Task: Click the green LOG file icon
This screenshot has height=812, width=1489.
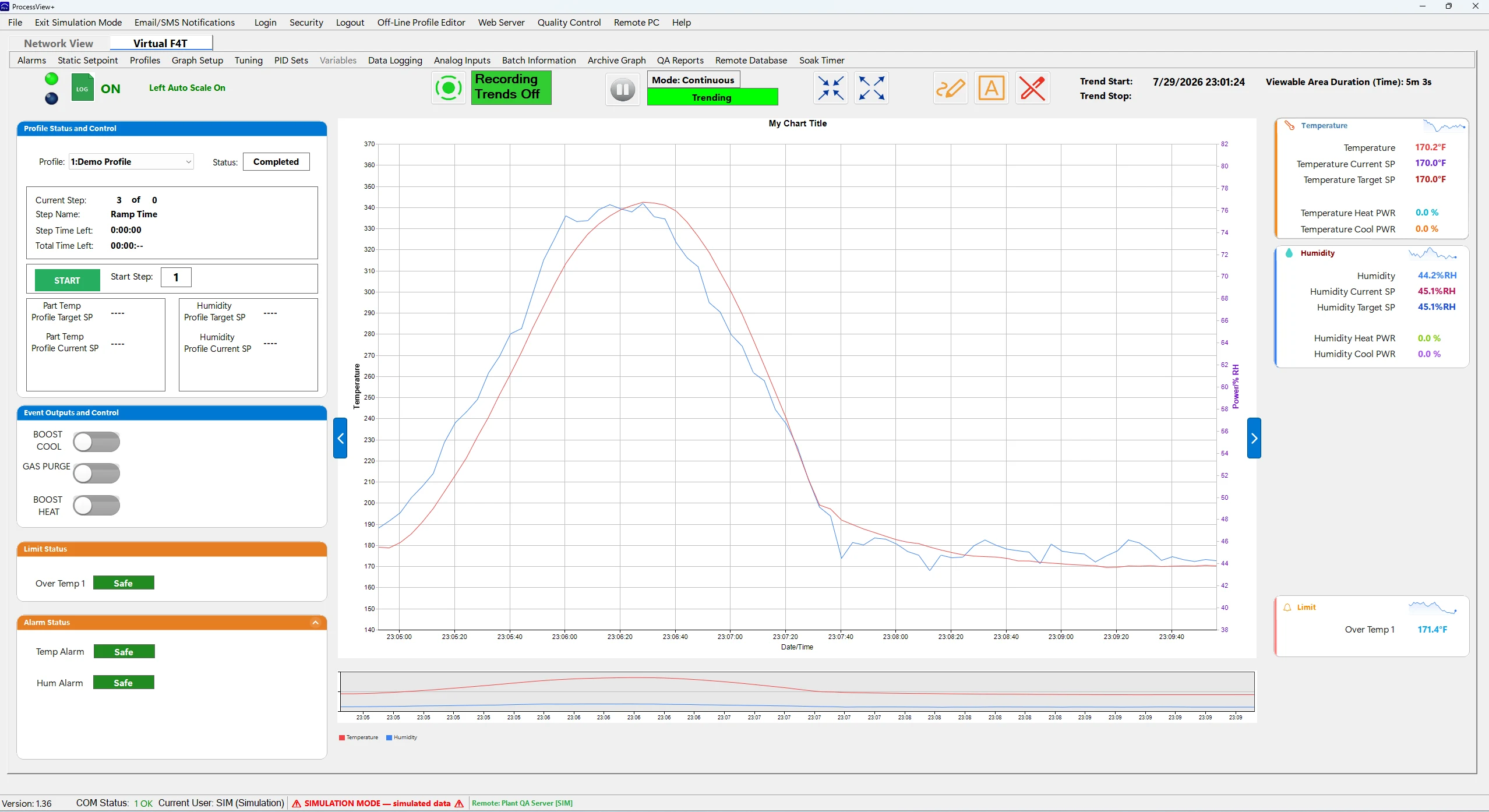Action: click(x=82, y=87)
